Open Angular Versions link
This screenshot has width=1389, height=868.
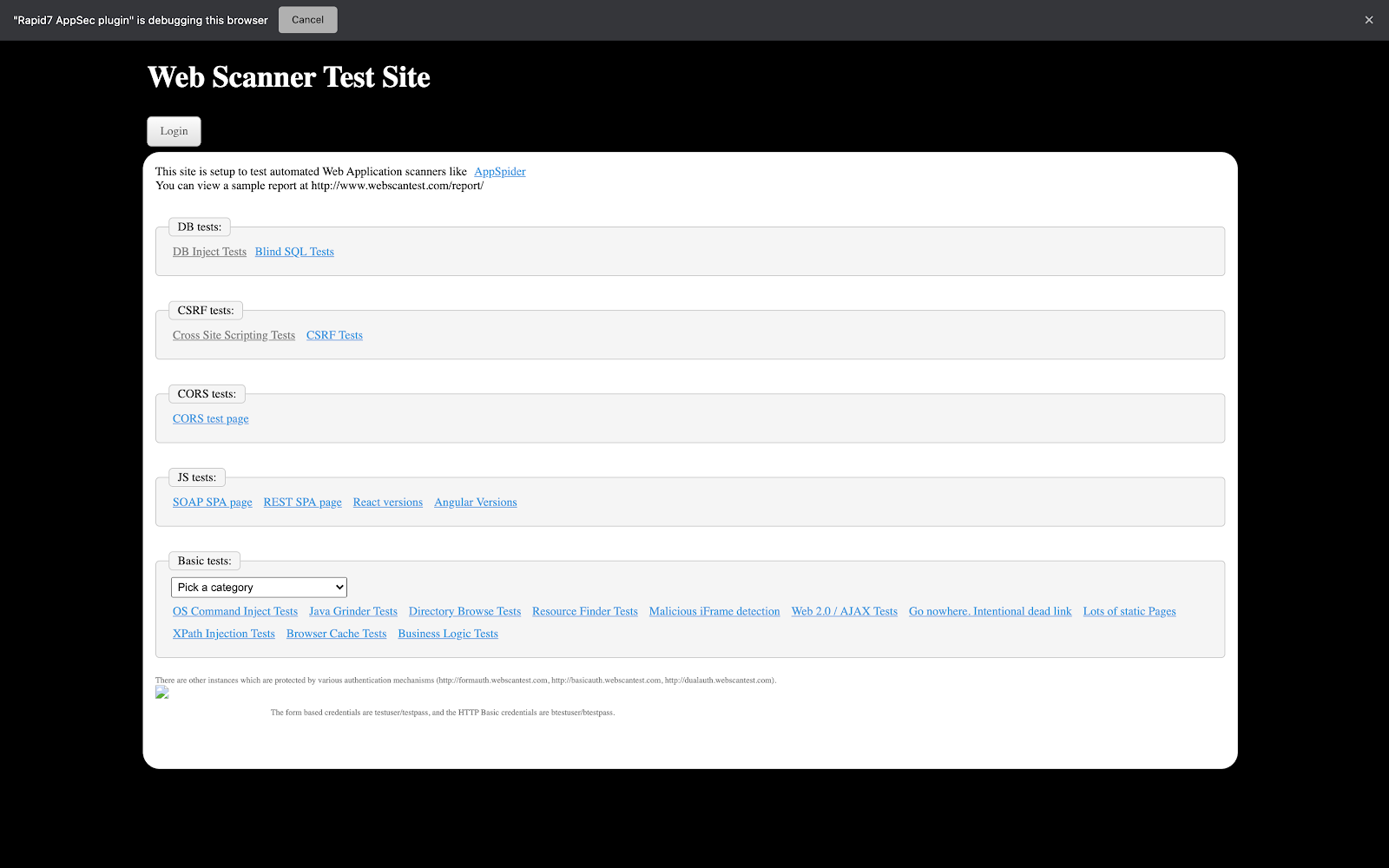(x=475, y=503)
